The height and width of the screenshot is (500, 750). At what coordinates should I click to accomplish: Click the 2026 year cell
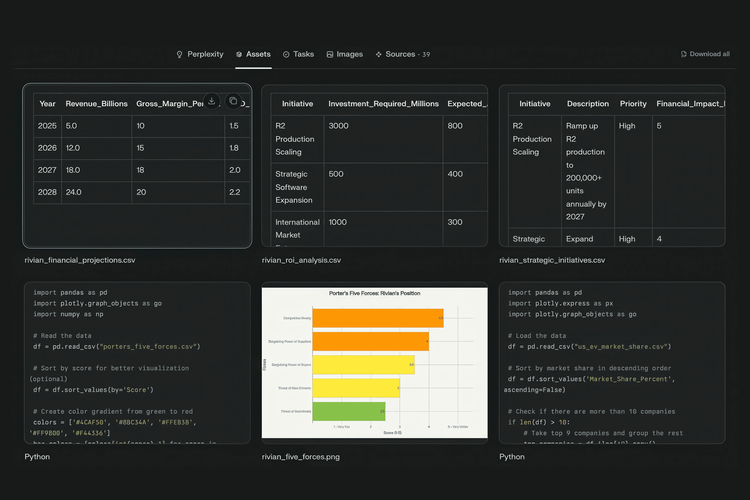coord(47,148)
